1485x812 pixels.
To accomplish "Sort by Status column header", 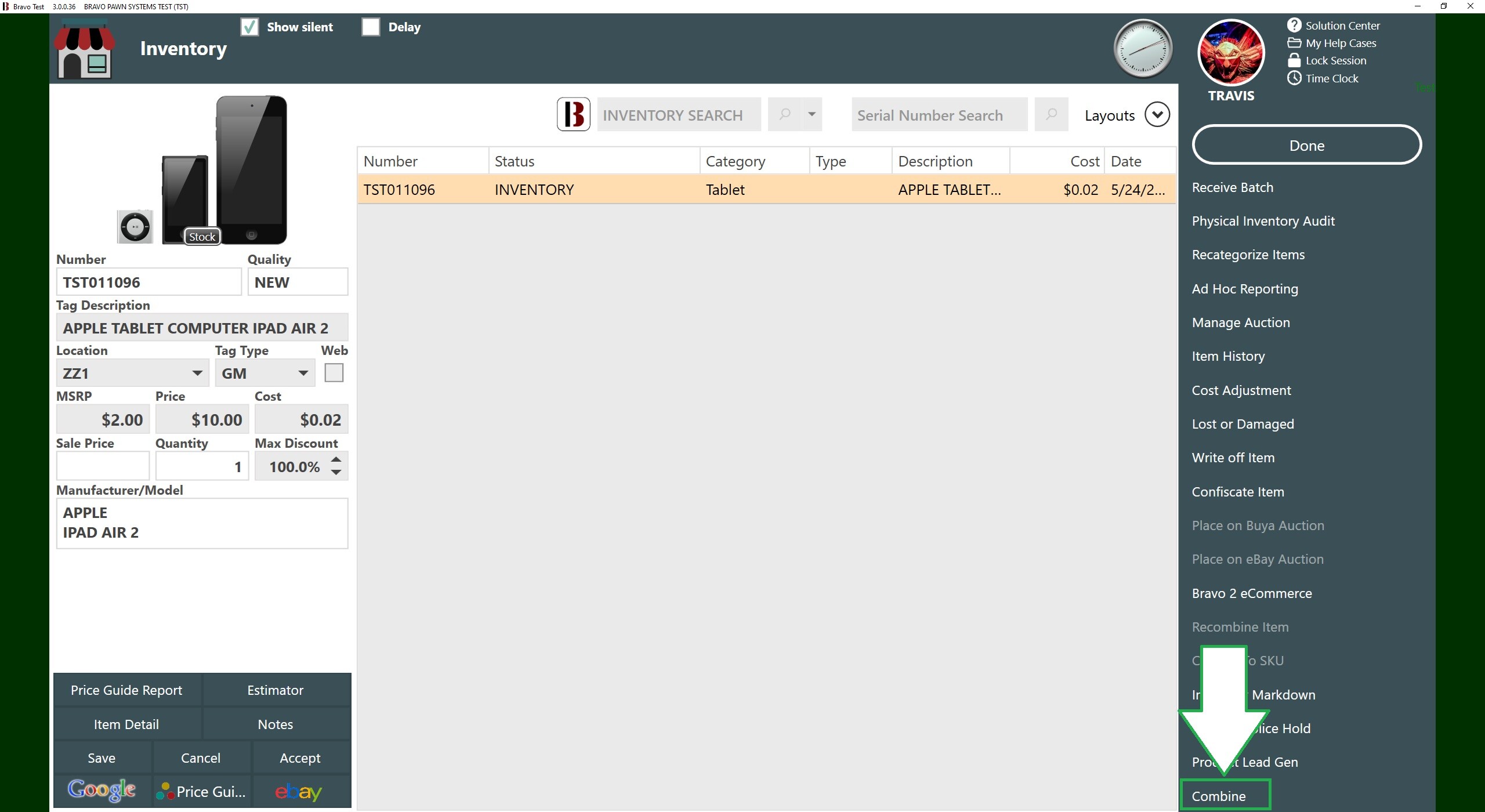I will [x=594, y=161].
